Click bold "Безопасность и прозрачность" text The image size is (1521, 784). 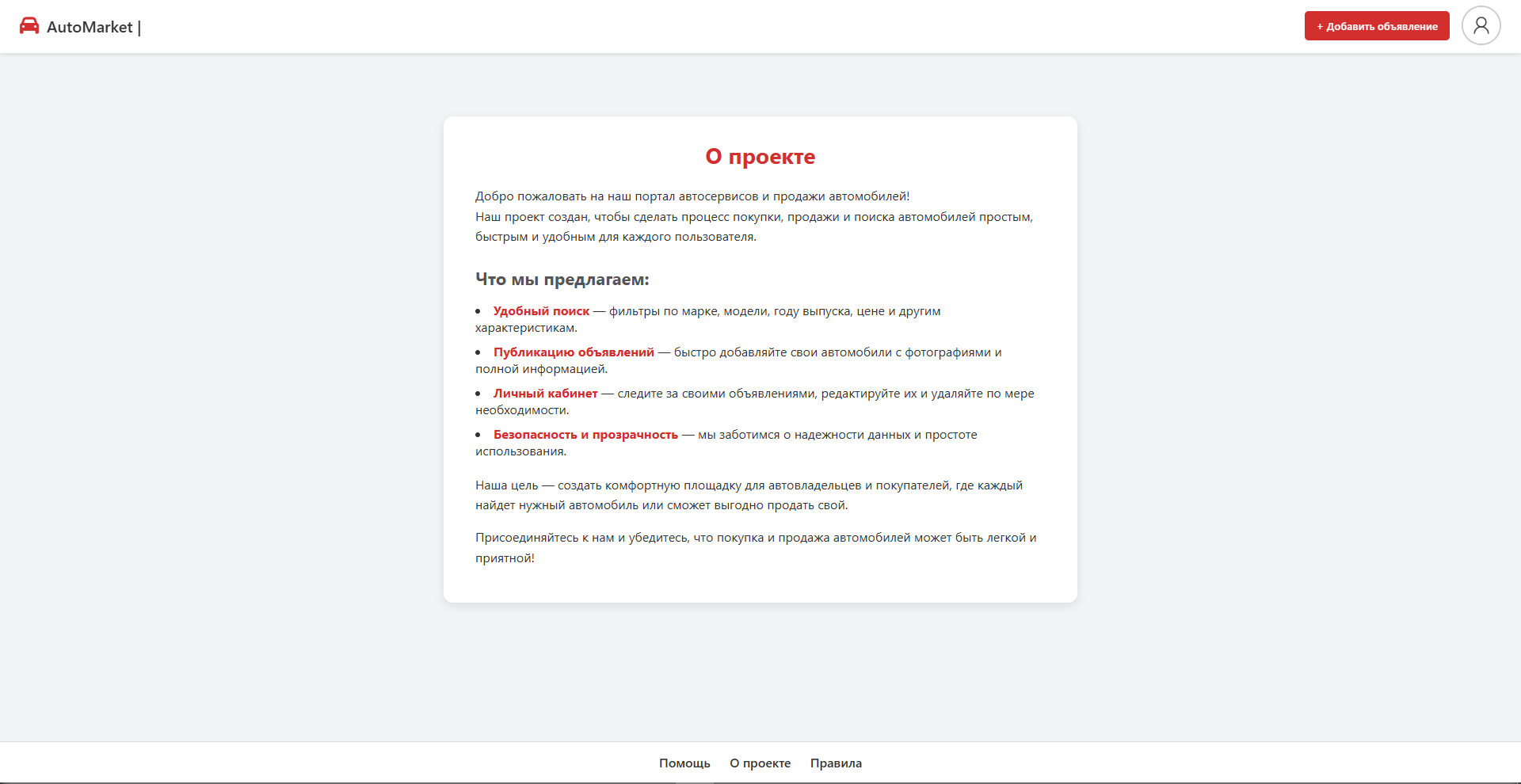(585, 435)
